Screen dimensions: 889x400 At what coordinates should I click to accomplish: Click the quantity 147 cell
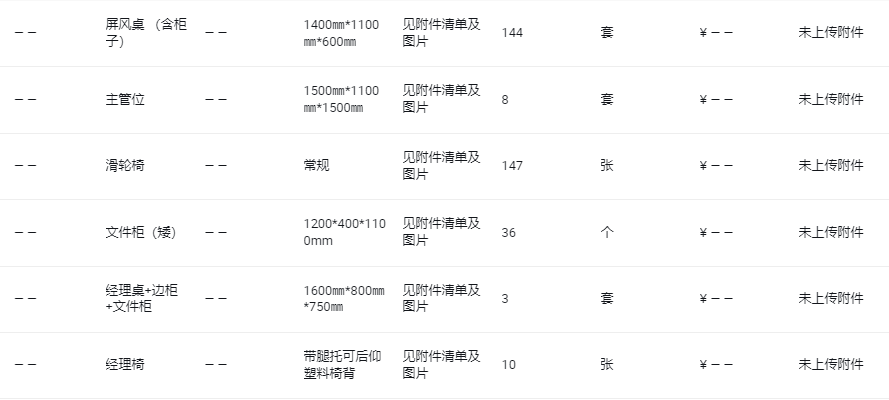coord(512,165)
